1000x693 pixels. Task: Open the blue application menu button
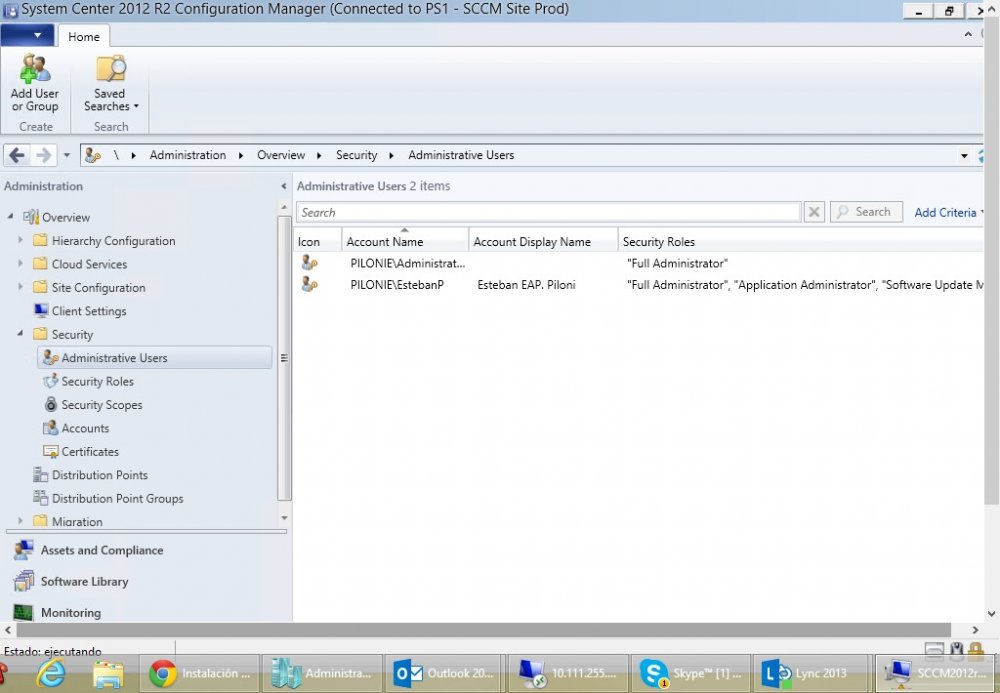click(27, 36)
